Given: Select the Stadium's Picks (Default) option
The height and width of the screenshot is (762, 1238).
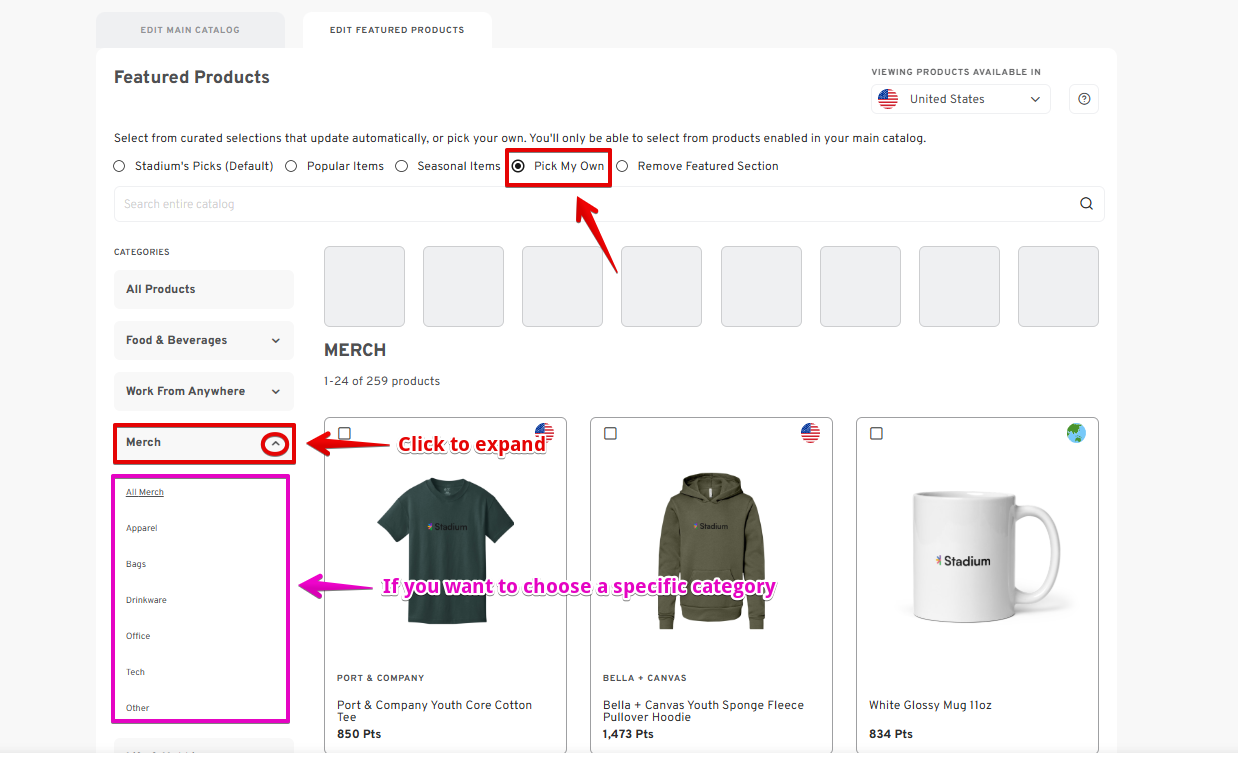Looking at the screenshot, I should point(120,166).
